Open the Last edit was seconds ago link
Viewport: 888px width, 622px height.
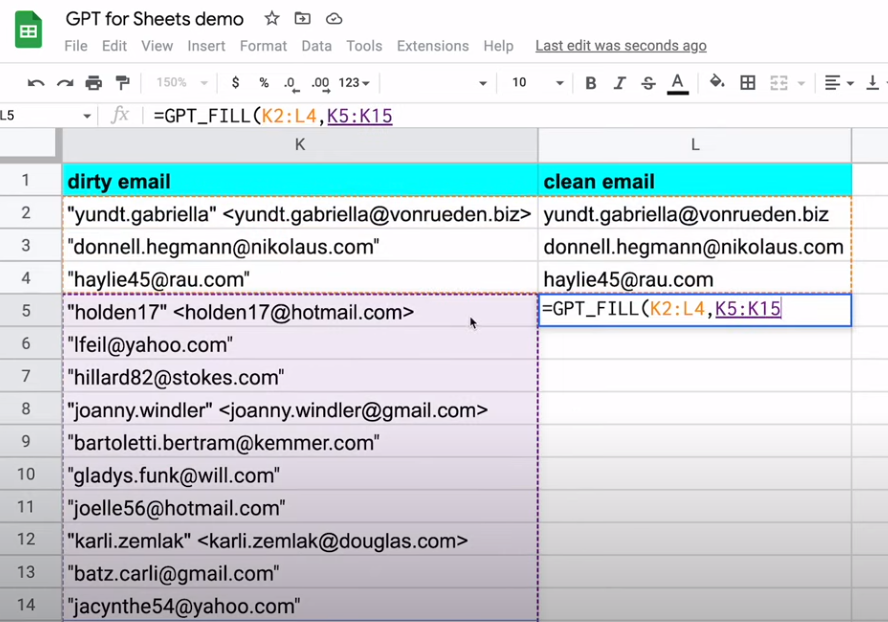click(x=621, y=46)
